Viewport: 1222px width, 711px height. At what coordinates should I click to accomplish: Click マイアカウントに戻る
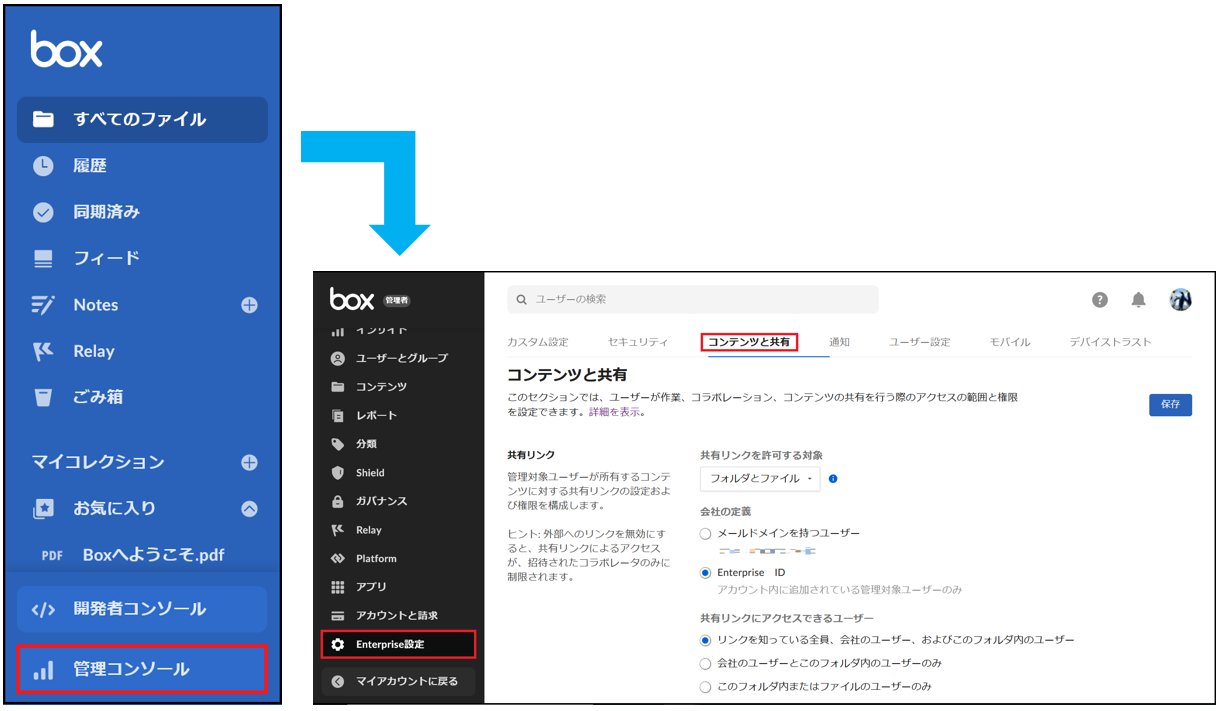tap(398, 682)
